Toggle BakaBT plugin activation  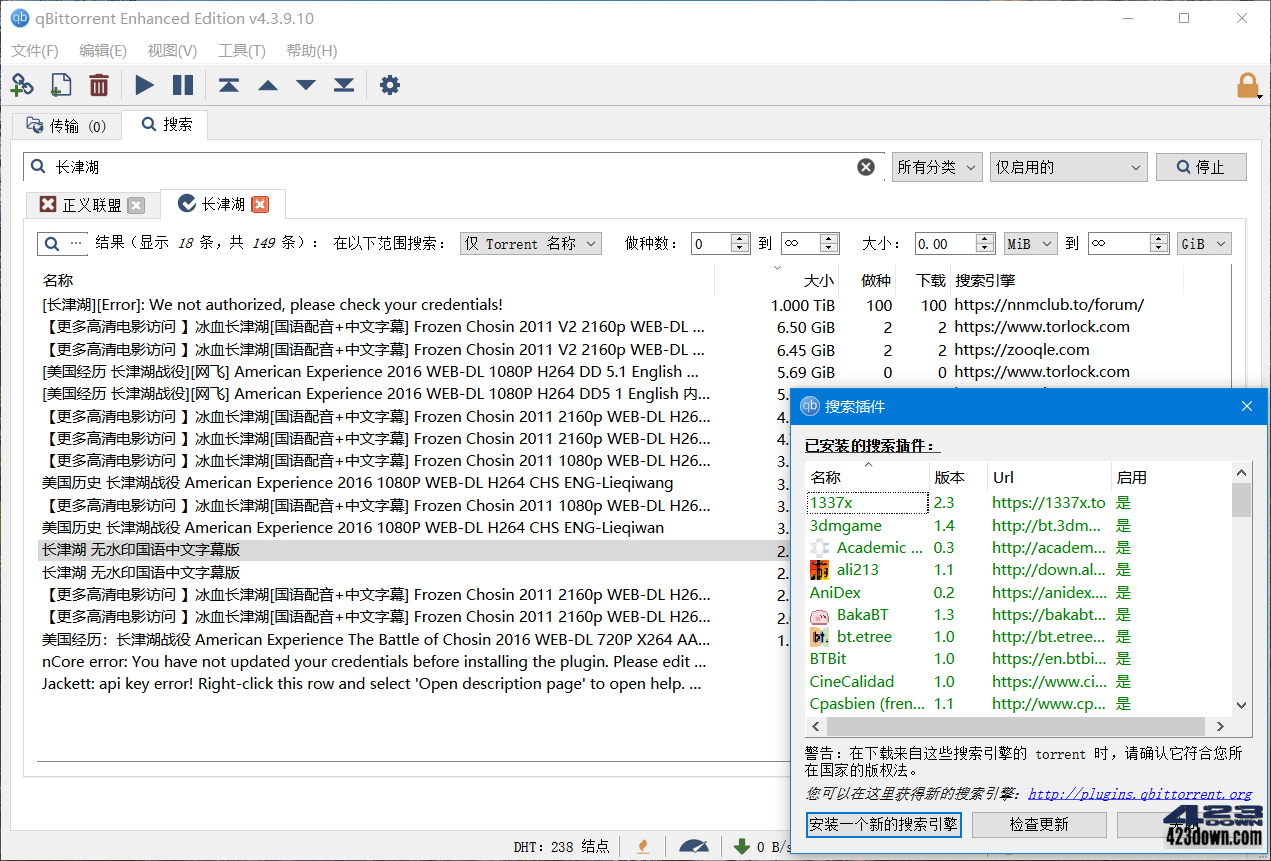[x=1123, y=614]
